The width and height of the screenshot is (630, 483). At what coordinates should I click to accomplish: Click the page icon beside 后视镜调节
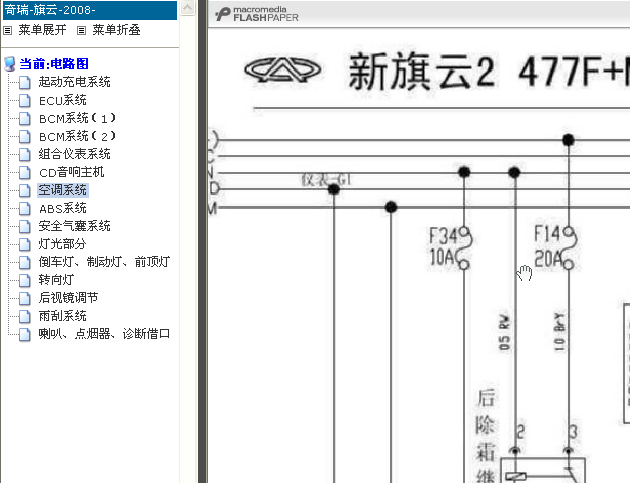[25, 298]
